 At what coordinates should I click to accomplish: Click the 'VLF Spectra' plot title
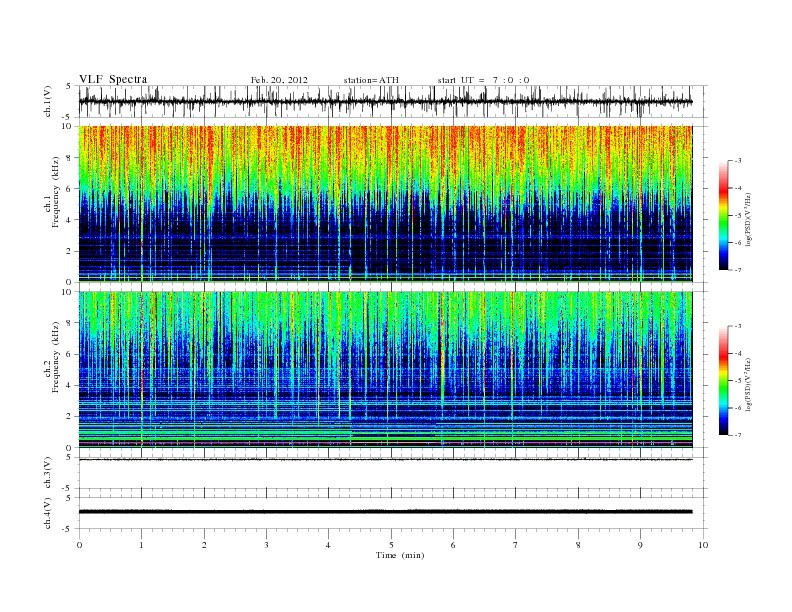coord(113,79)
